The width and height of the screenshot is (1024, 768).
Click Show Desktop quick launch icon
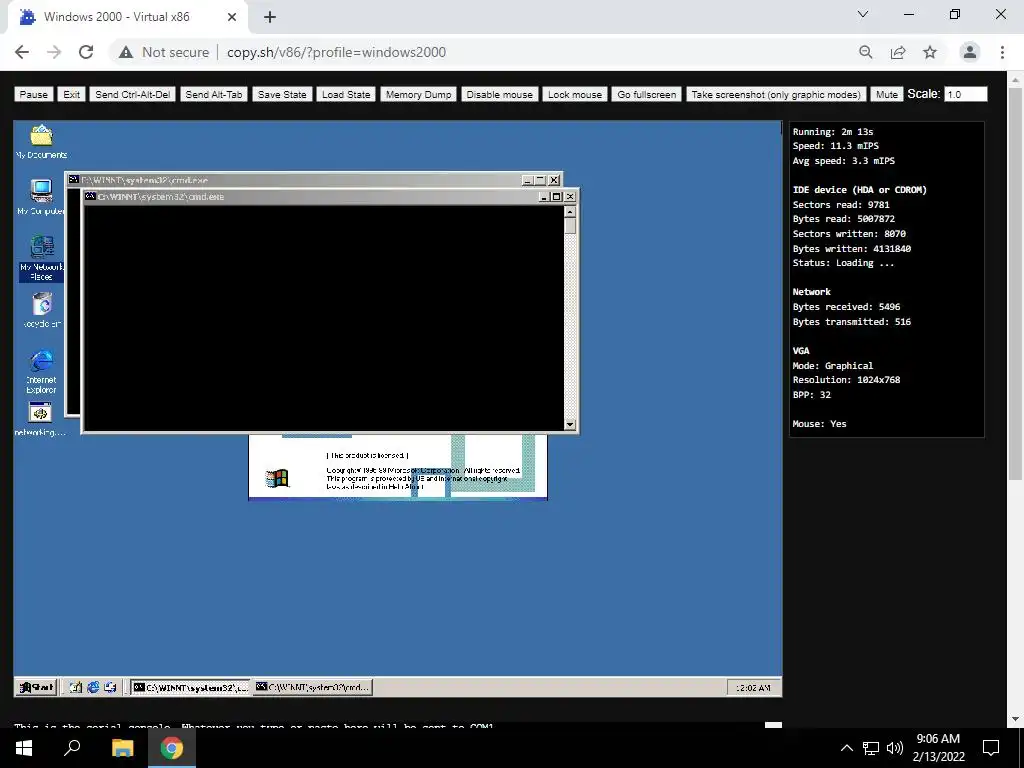click(x=76, y=687)
